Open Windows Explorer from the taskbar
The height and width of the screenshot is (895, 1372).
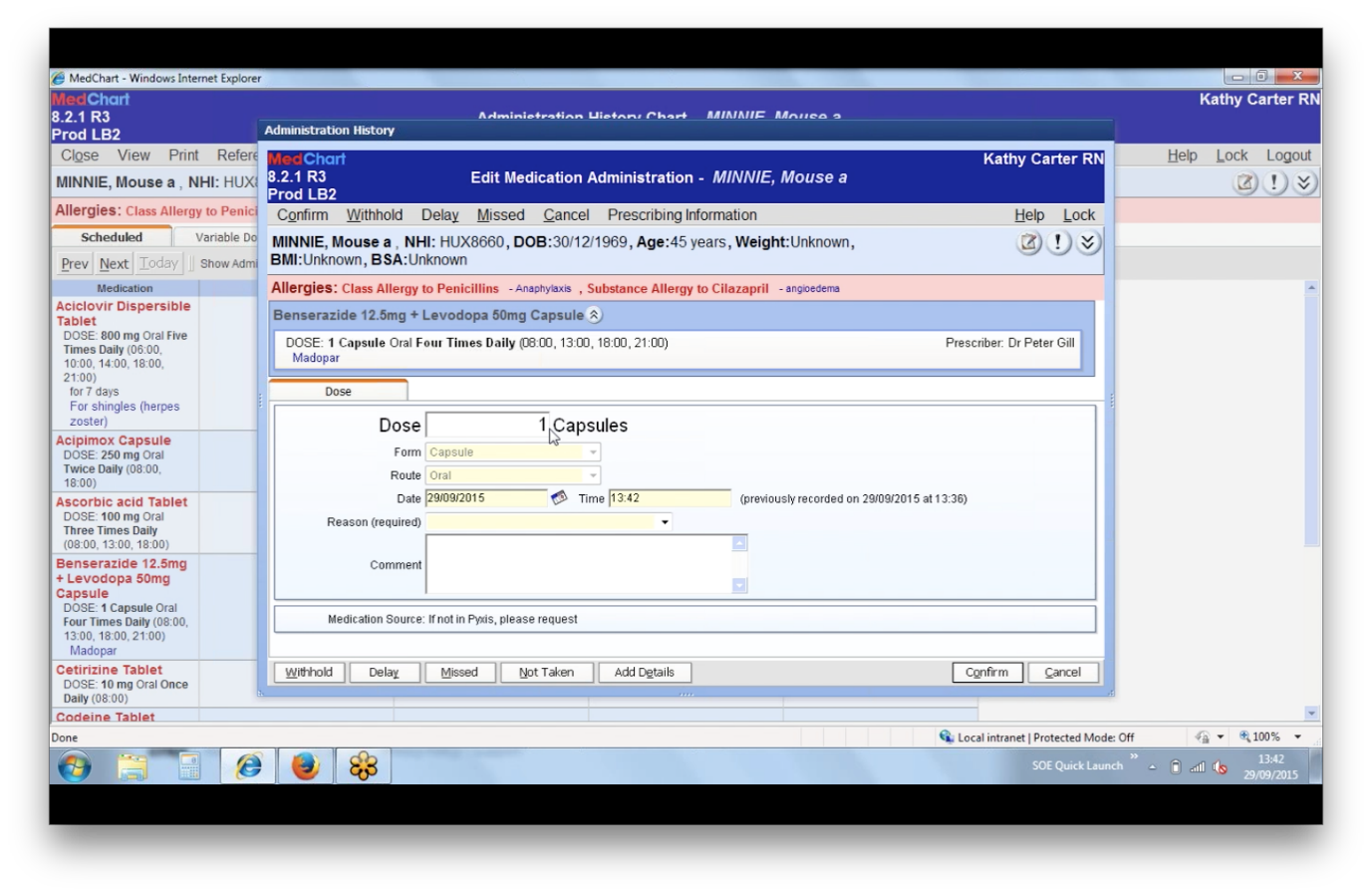click(x=132, y=766)
